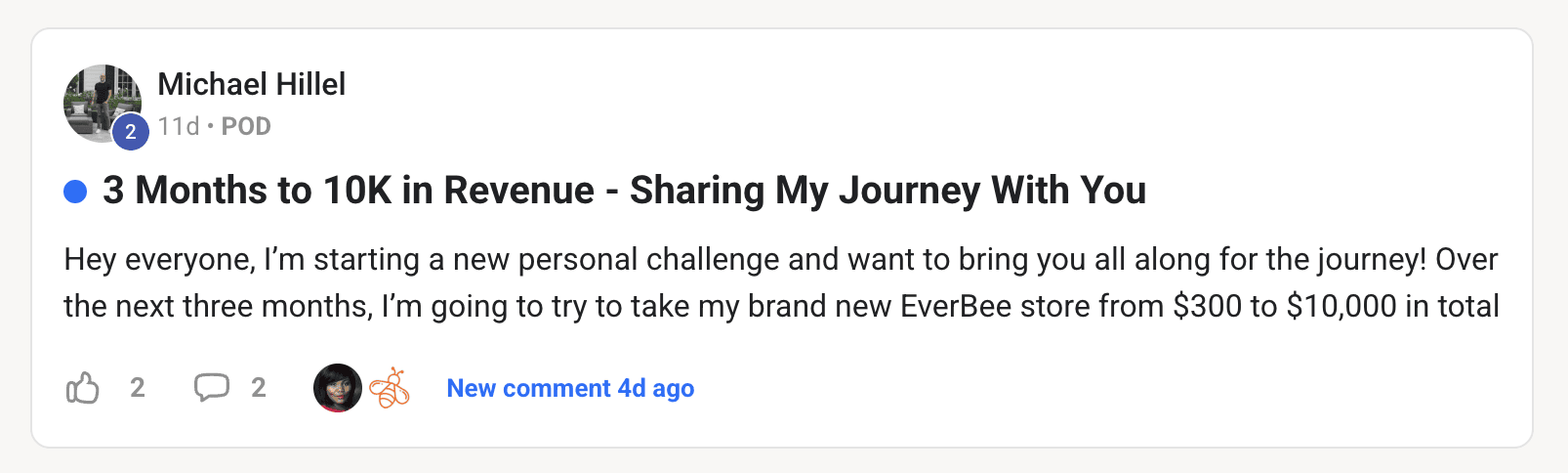Image resolution: width=1568 pixels, height=473 pixels.
Task: Click the level 2 badge on avatar
Action: point(131,132)
